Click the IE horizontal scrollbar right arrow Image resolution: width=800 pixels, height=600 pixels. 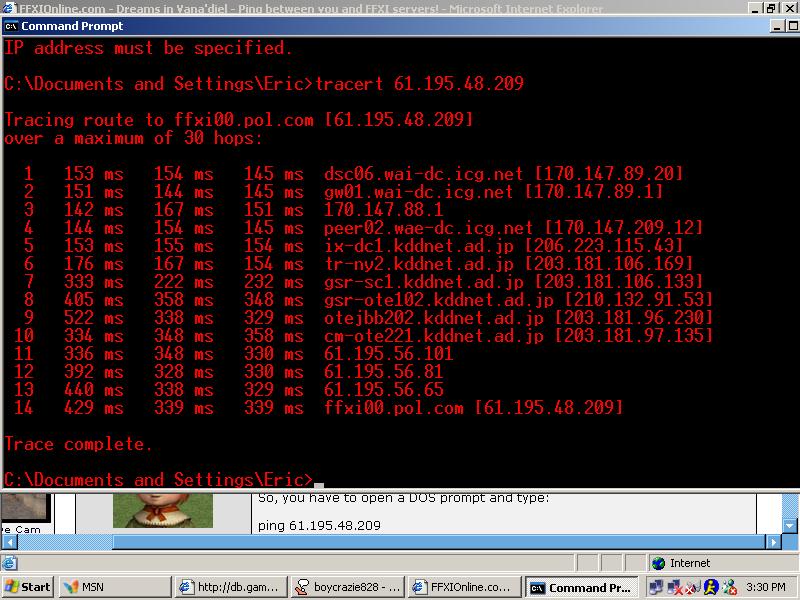773,542
